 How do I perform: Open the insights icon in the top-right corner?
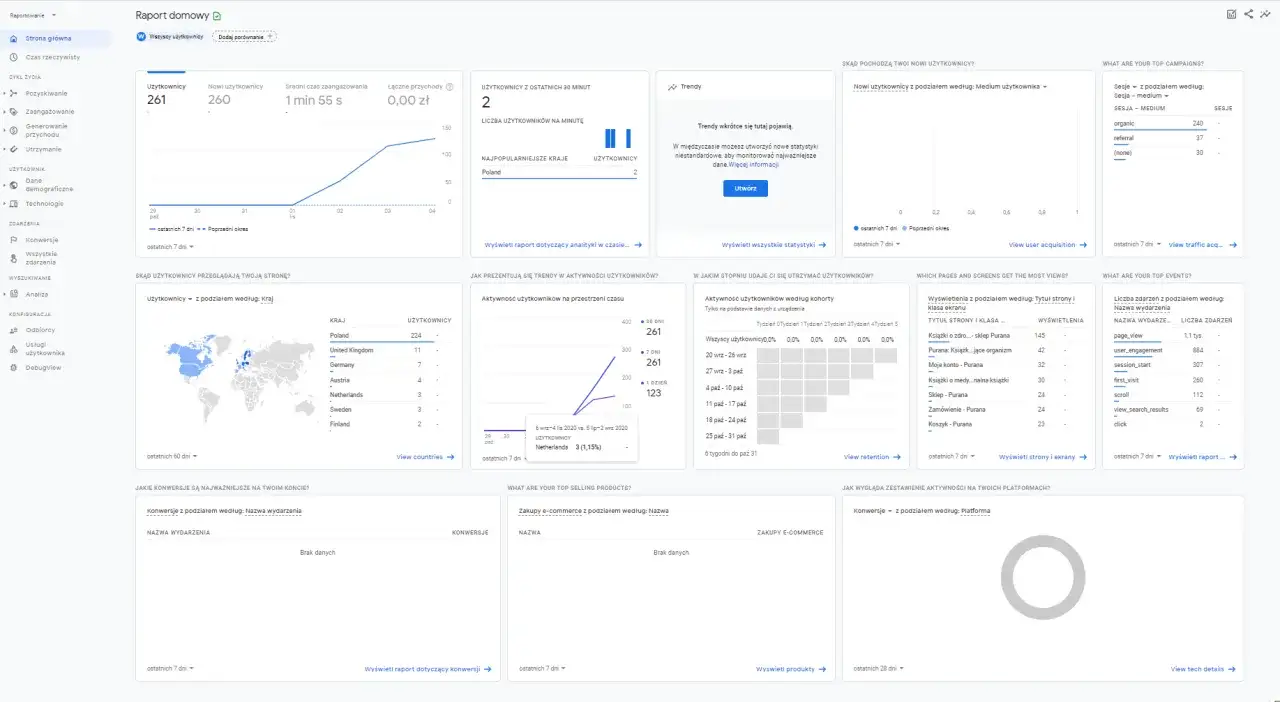pos(1266,14)
